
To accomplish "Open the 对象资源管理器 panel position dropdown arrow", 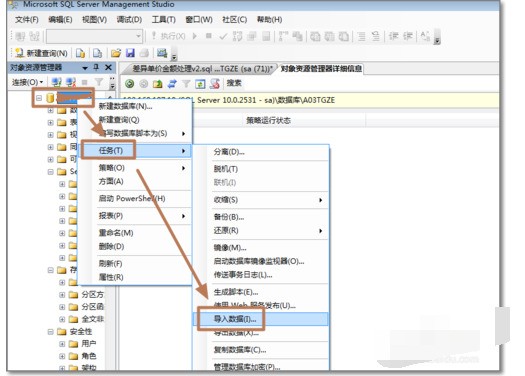I will 85,68.
